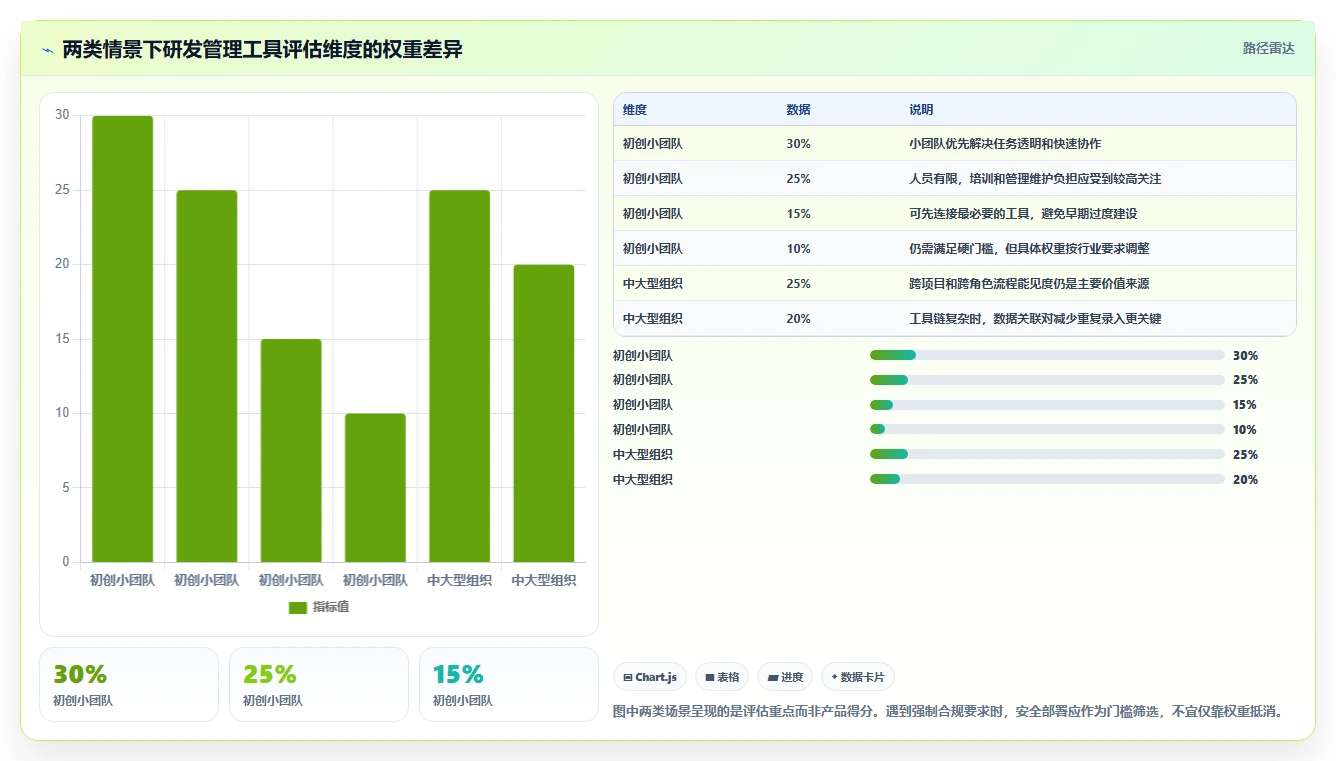Select the 进度 chip
The image size is (1336, 761).
tap(785, 677)
